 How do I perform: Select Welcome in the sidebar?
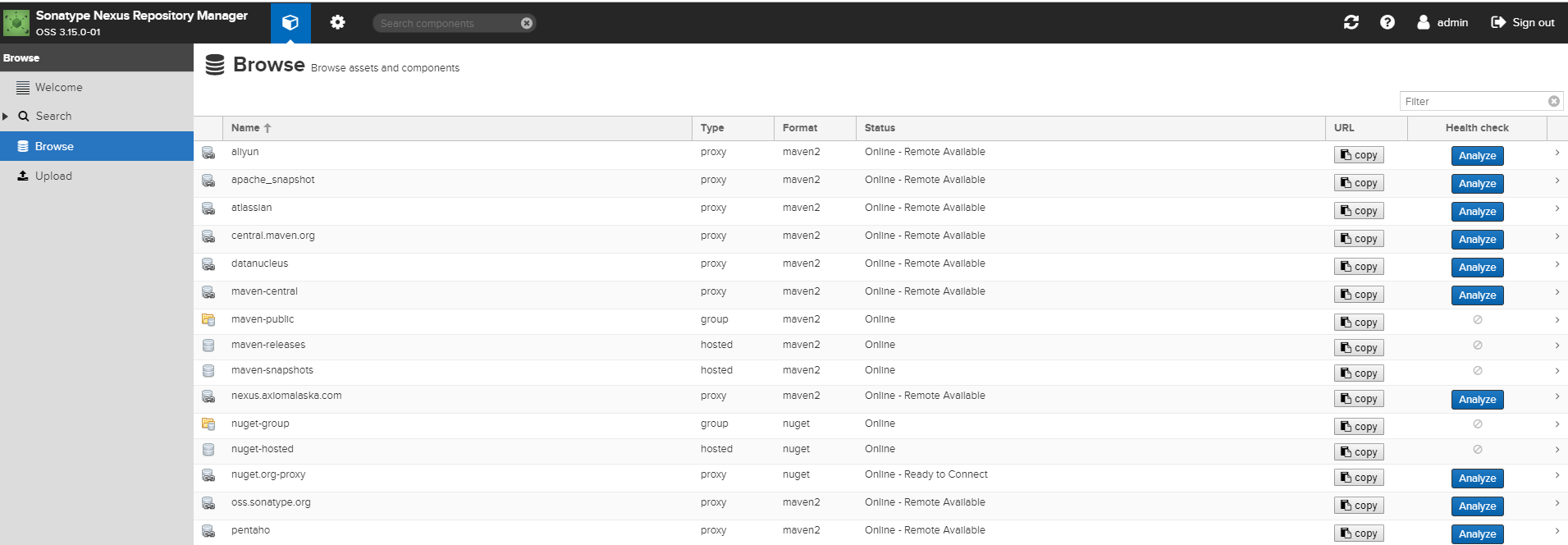click(58, 88)
